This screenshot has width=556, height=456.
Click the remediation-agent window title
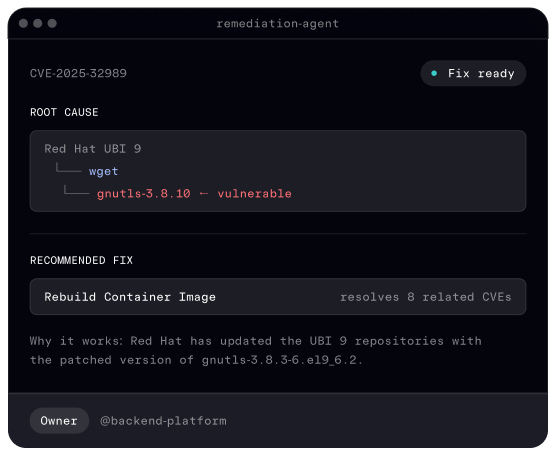pos(278,23)
